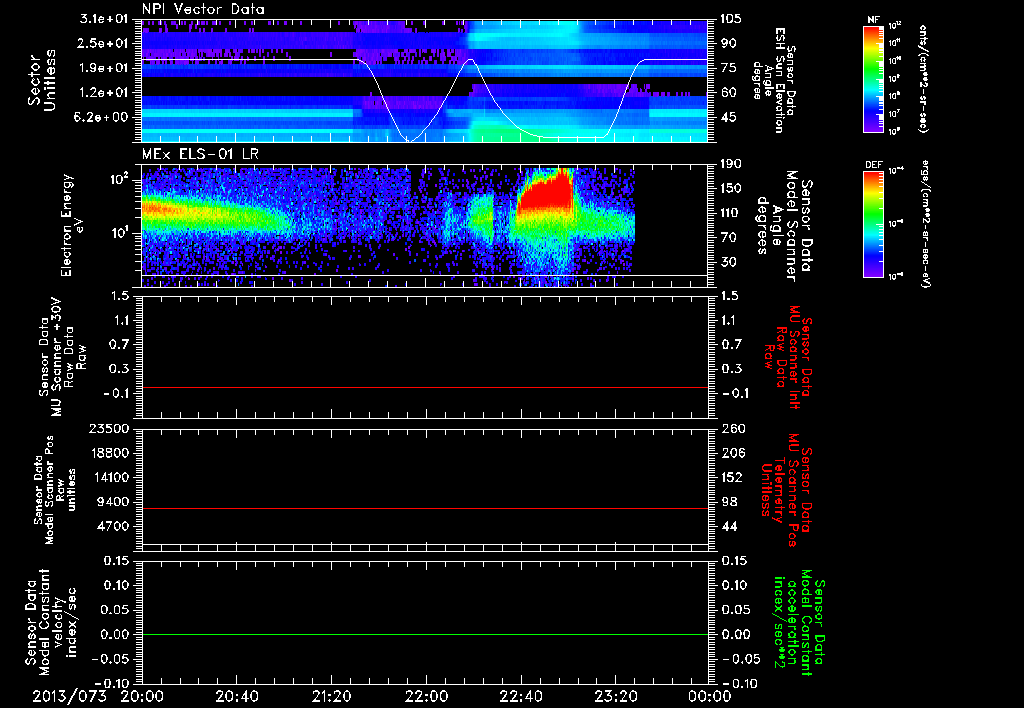Click the red line in the MU Scanner +30V panel
Screen dimensions: 1024x708
tap(424, 387)
